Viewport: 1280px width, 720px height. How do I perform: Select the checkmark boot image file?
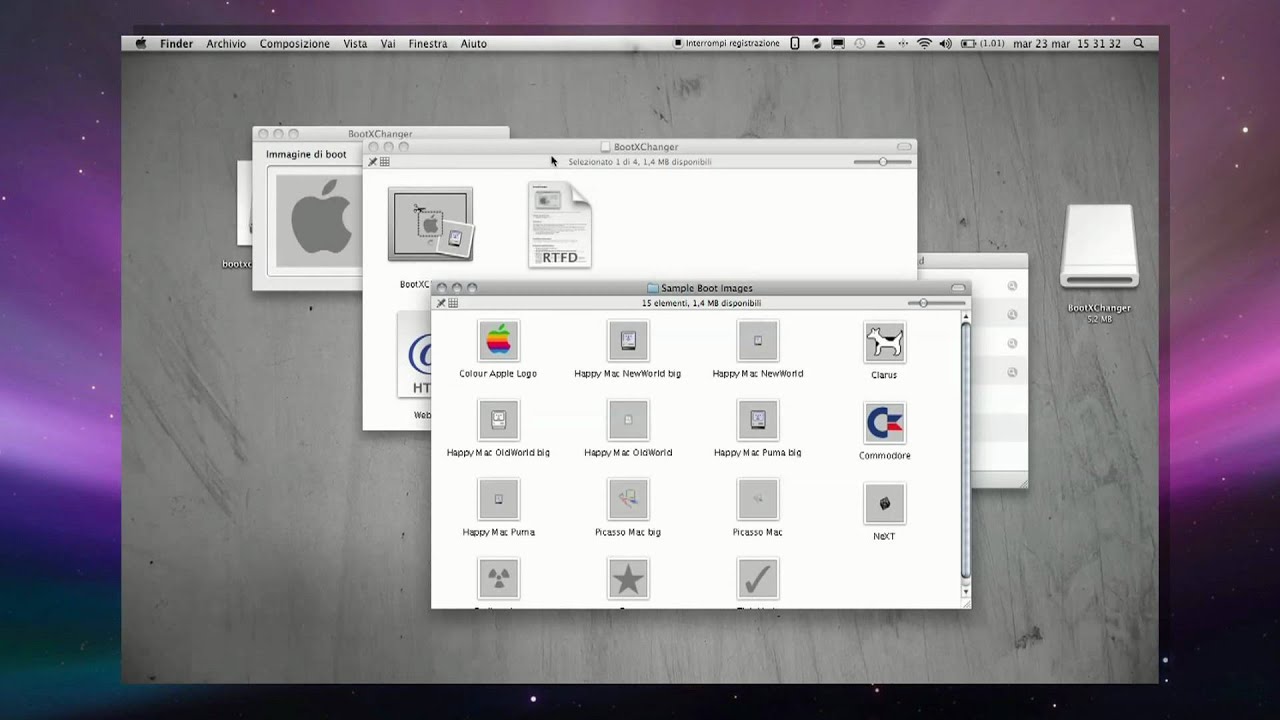click(757, 578)
